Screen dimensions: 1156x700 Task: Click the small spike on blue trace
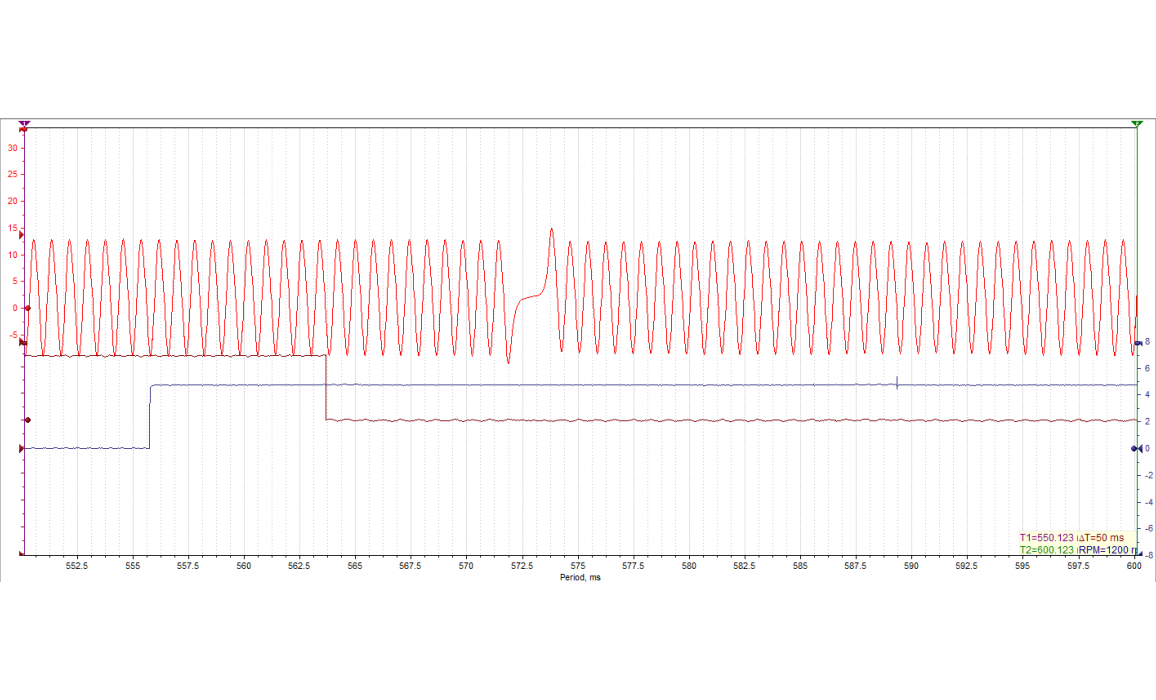[897, 382]
